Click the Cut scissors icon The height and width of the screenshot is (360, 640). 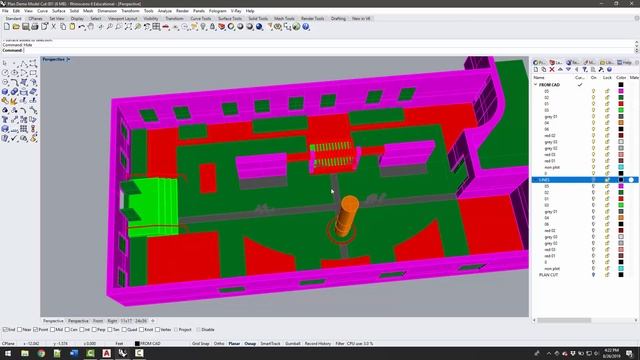click(x=53, y=27)
